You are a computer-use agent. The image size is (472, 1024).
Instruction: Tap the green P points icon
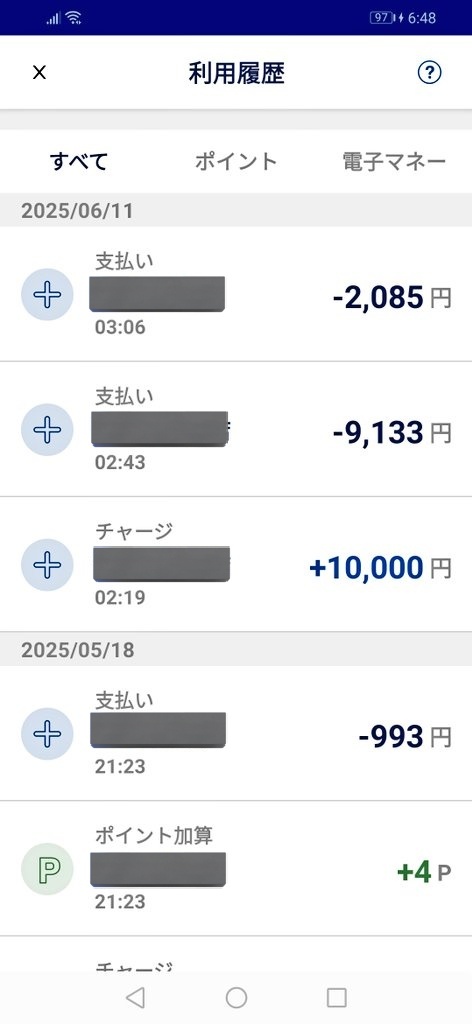(47, 869)
